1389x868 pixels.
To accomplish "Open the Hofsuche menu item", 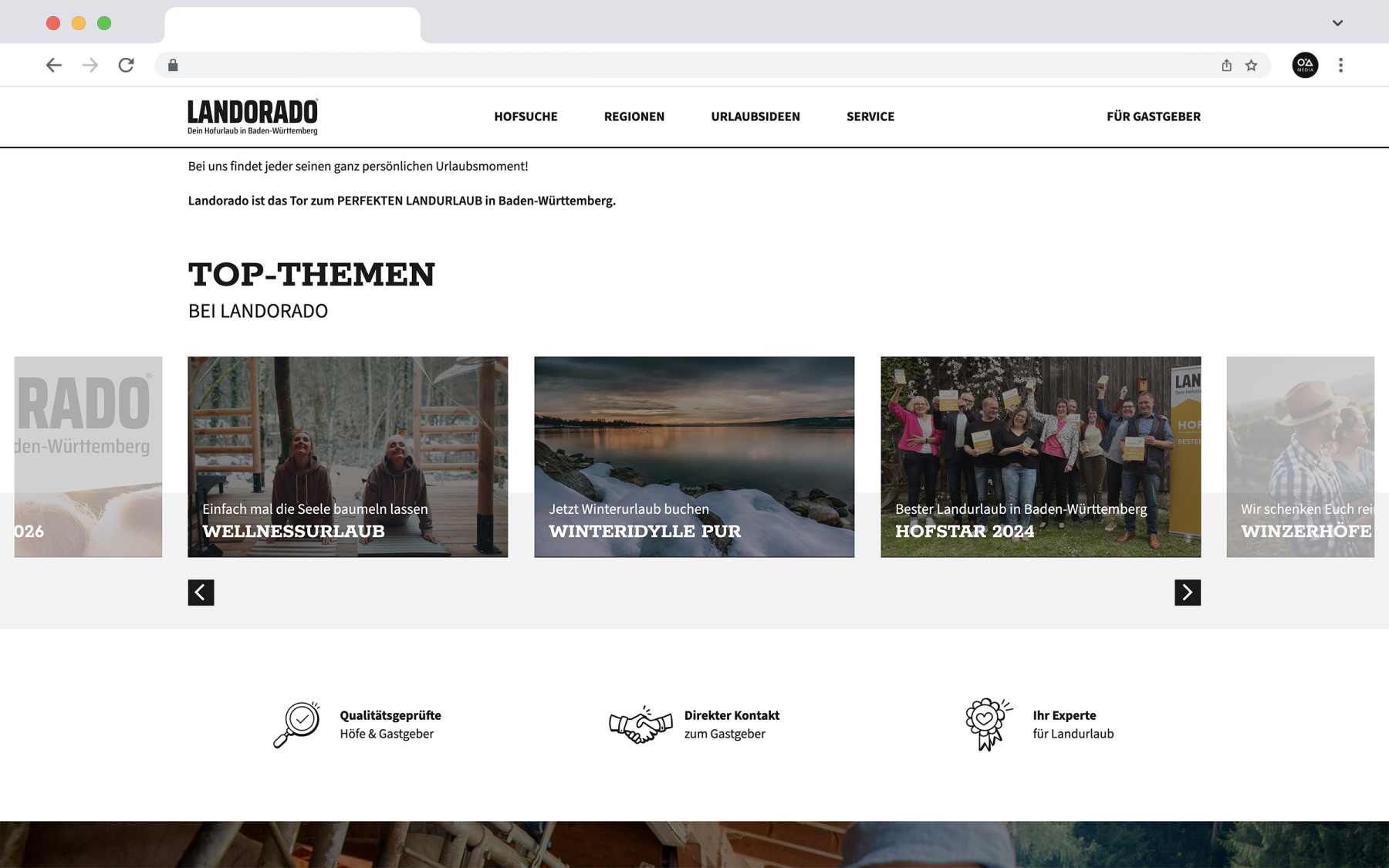I will pyautogui.click(x=526, y=117).
